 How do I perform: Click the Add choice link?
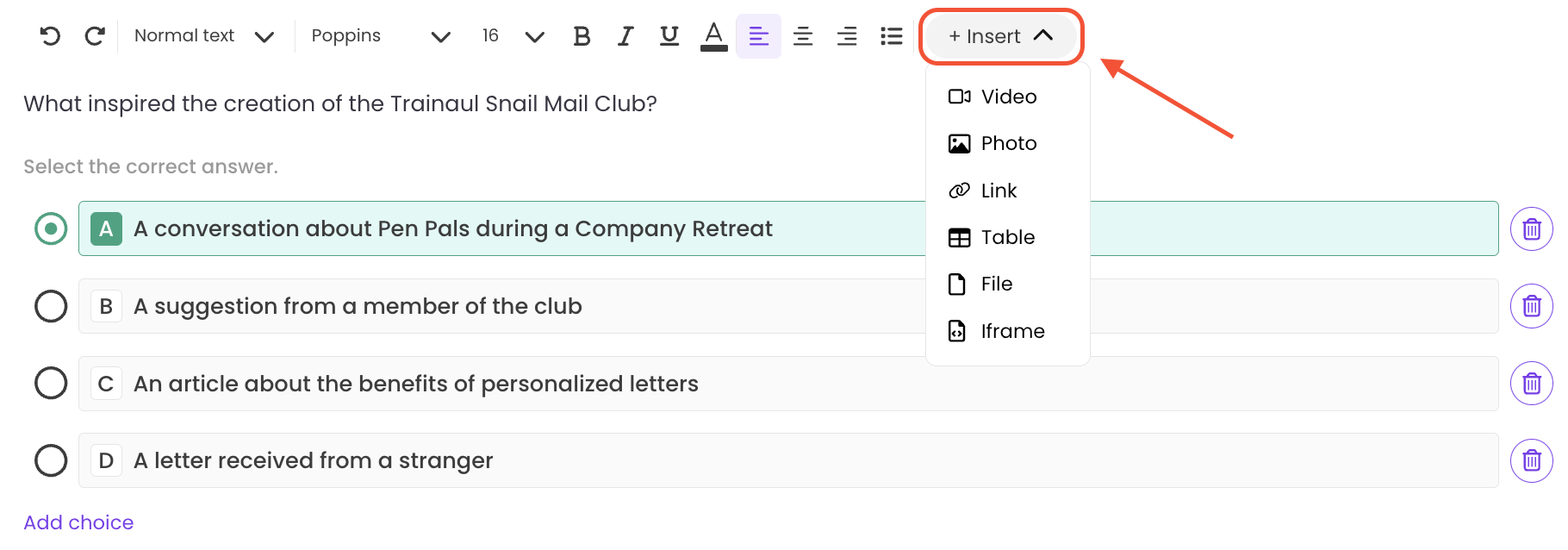click(x=78, y=522)
